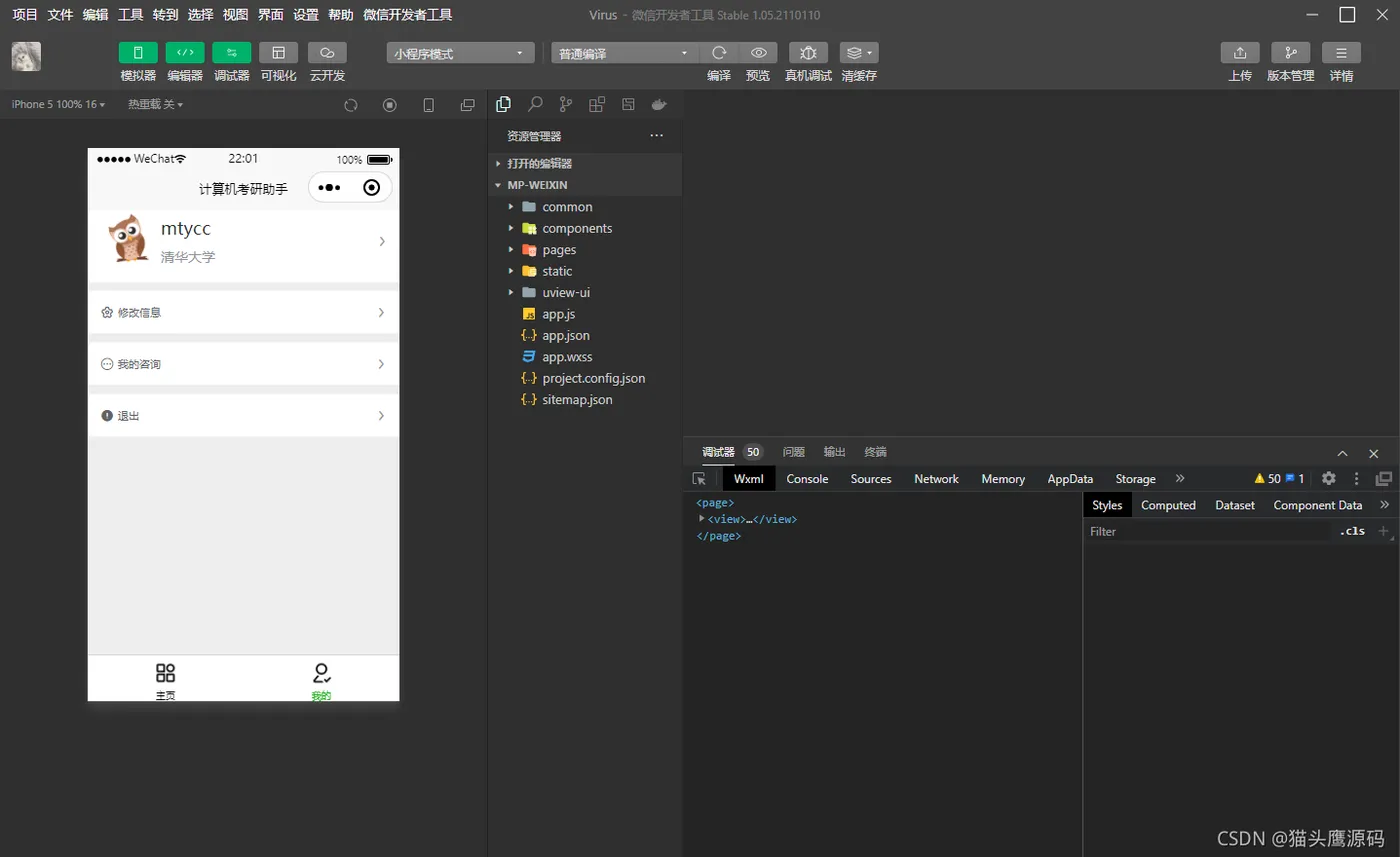1400x857 pixels.
Task: Open project.config.json file
Action: 585,378
